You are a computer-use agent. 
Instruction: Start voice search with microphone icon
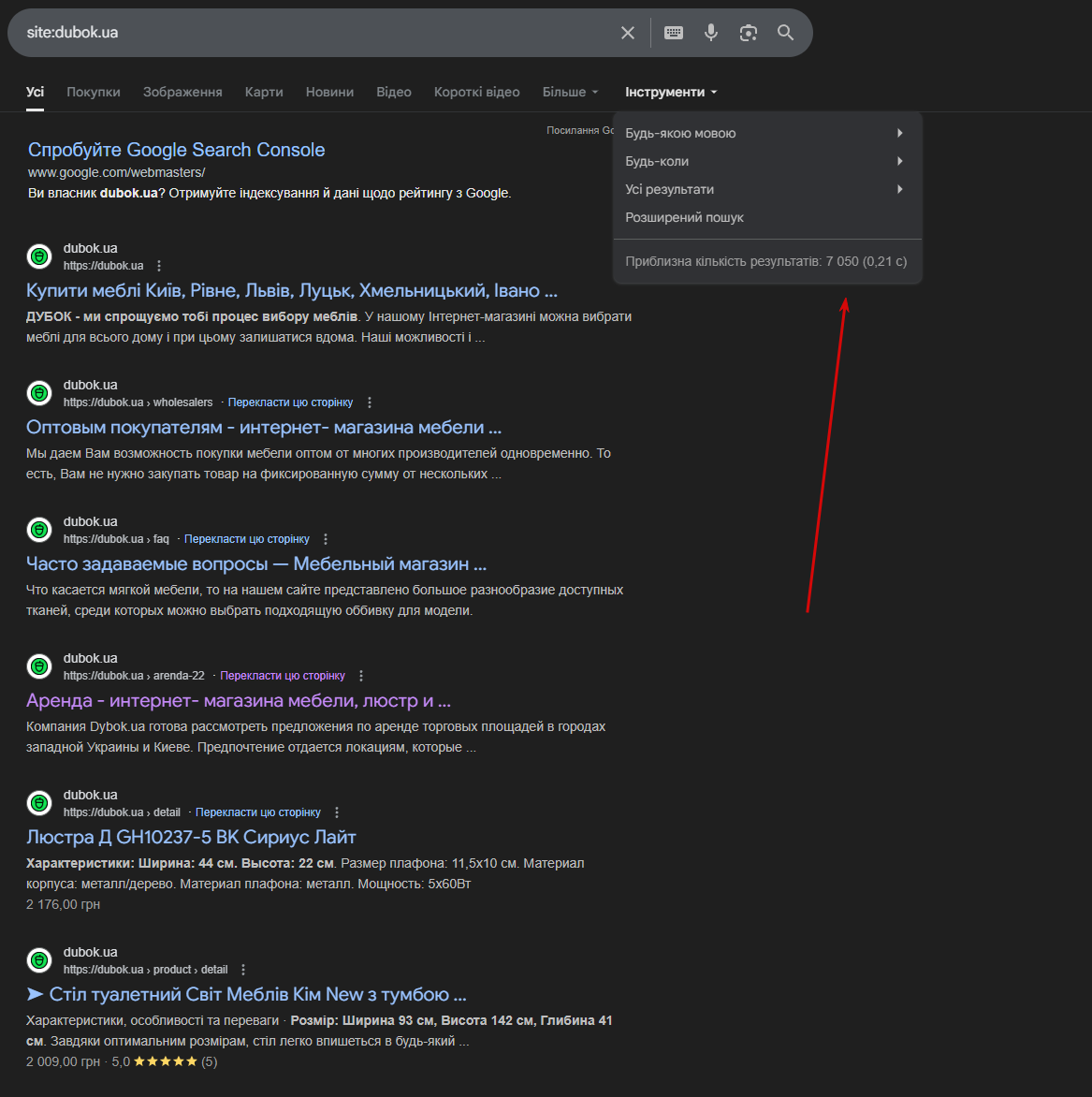click(x=711, y=33)
